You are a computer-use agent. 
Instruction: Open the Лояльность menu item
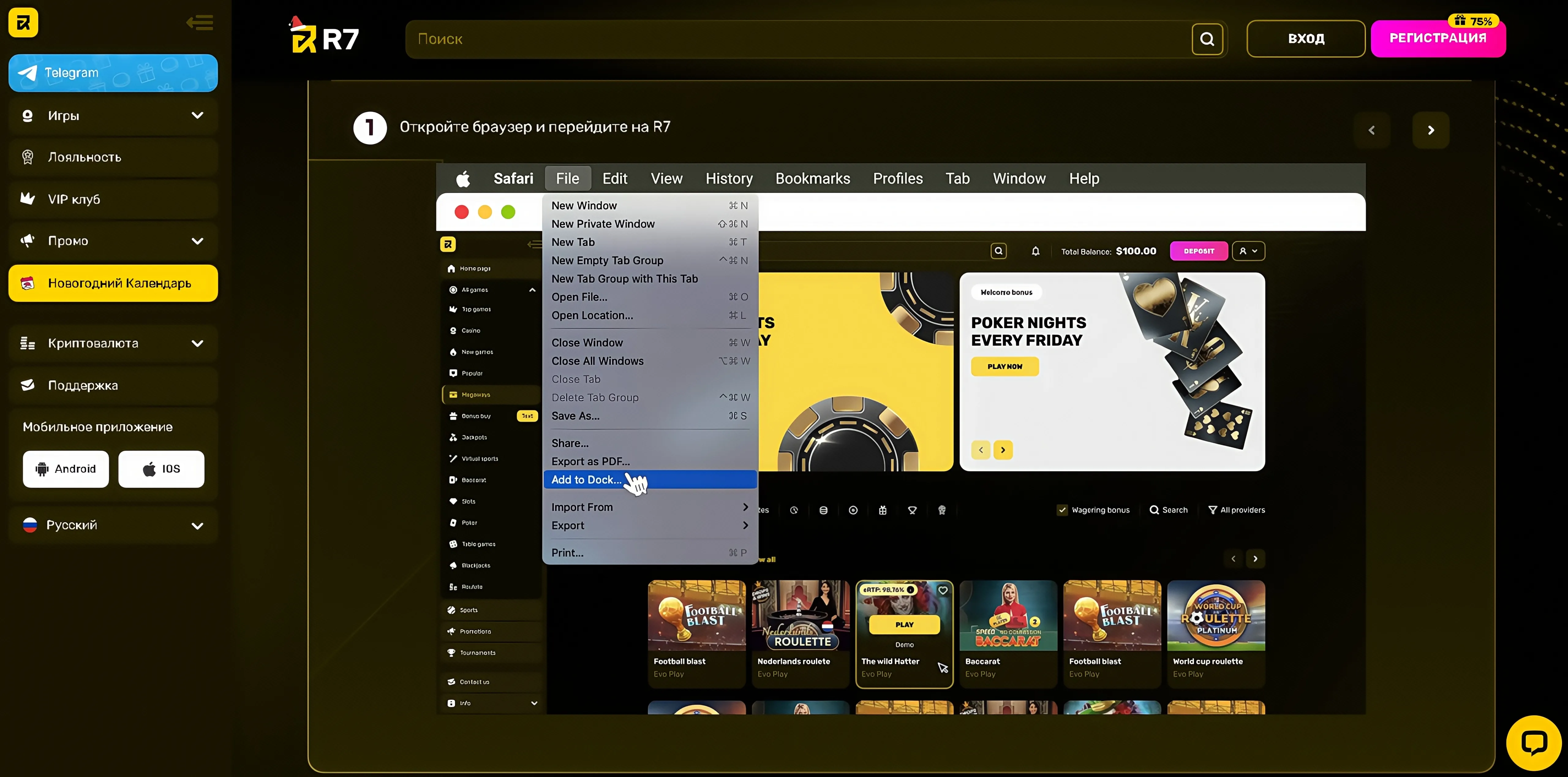tap(113, 157)
